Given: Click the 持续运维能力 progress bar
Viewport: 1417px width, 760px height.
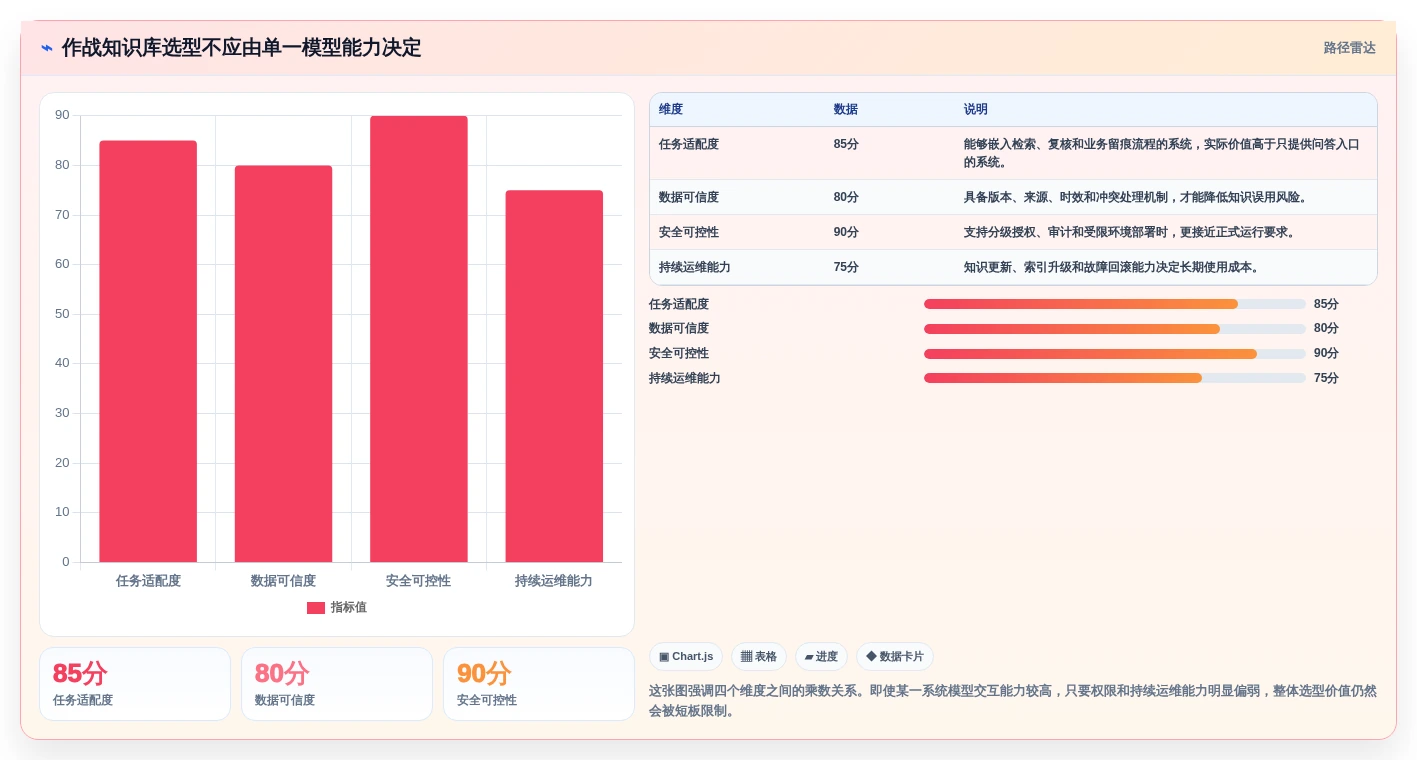Looking at the screenshot, I should pyautogui.click(x=1115, y=378).
